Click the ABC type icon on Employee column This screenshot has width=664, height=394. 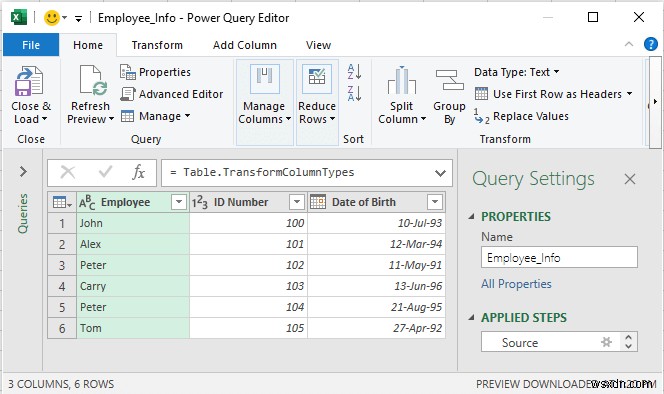pos(87,203)
